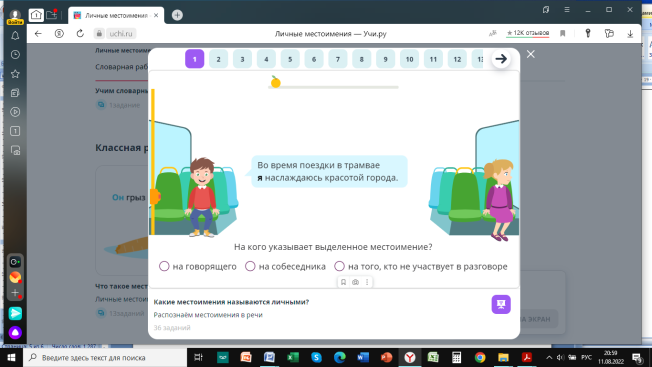Click the camera icon under the answers
Screen dimensions: 652x367
(x=356, y=282)
